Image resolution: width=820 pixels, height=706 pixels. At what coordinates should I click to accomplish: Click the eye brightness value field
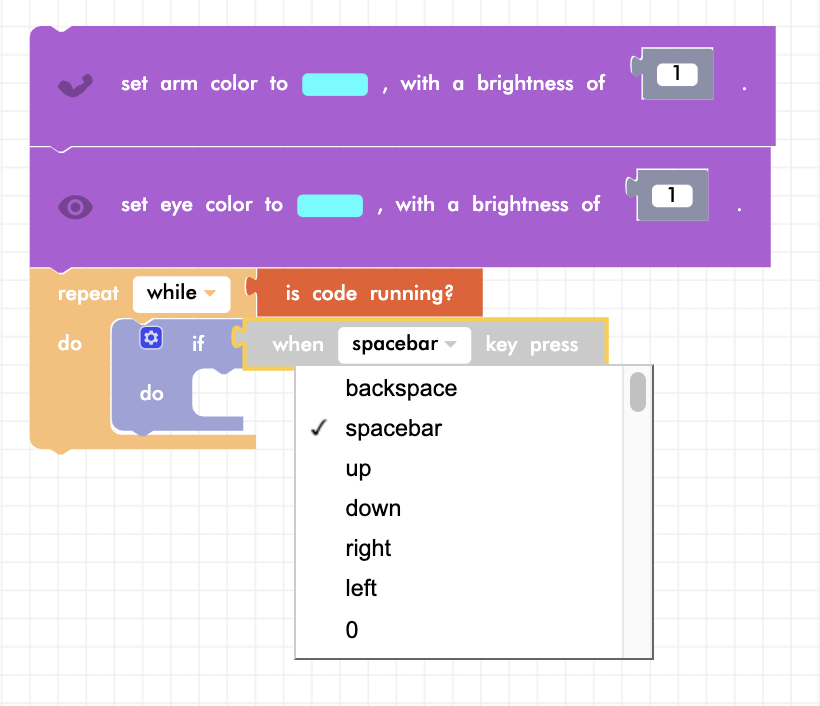point(672,196)
